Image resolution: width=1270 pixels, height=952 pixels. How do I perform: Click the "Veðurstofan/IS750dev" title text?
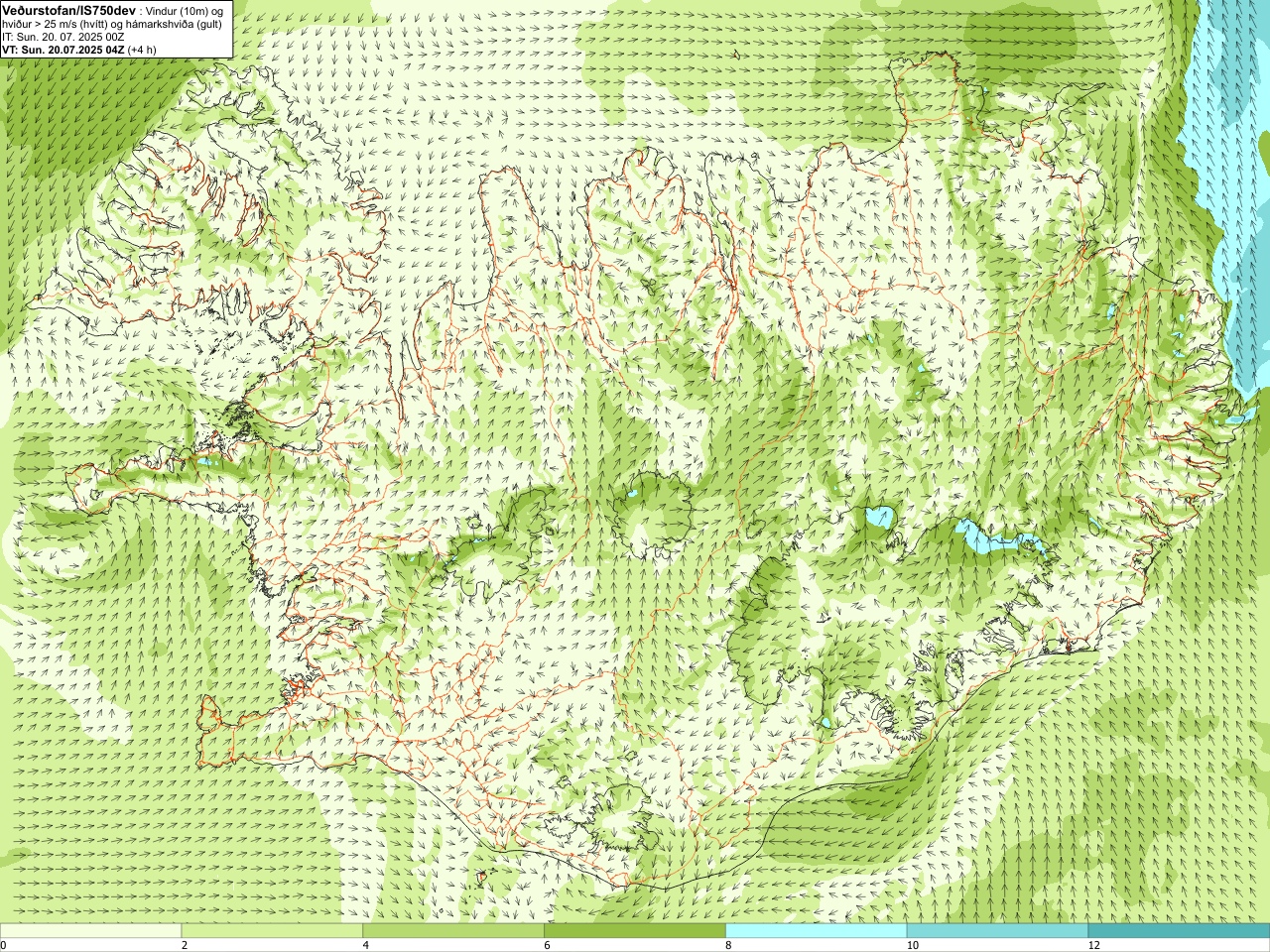[68, 9]
